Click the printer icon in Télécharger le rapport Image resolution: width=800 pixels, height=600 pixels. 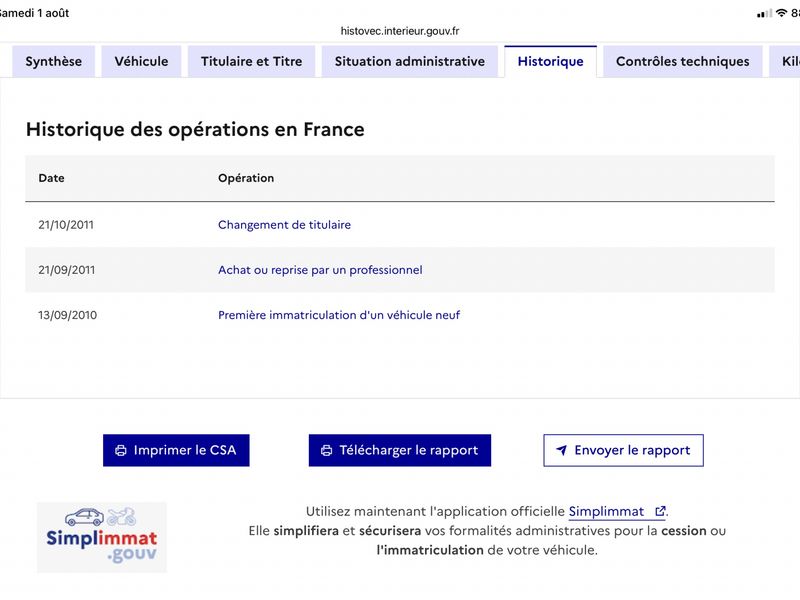[327, 451]
